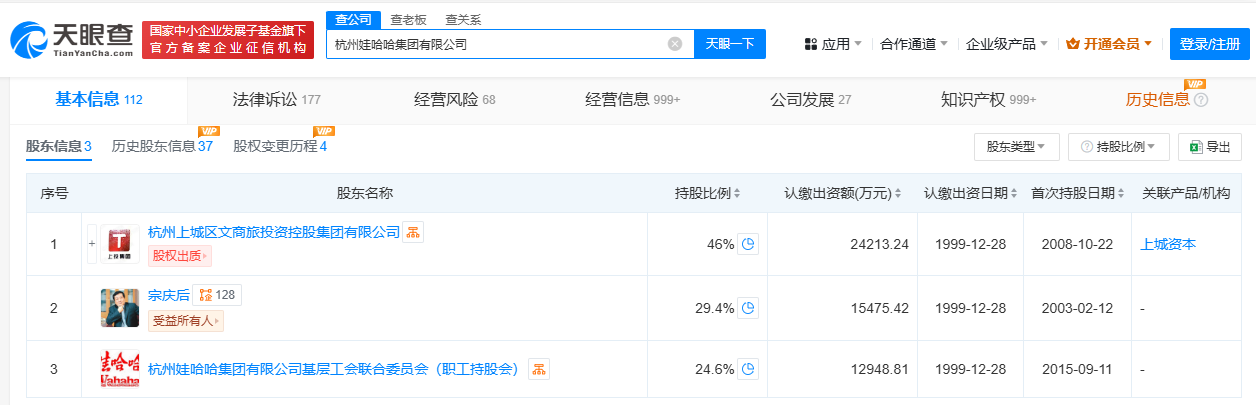
Task: Open equity structure icon for 职工持股会 row
Action: [x=538, y=369]
